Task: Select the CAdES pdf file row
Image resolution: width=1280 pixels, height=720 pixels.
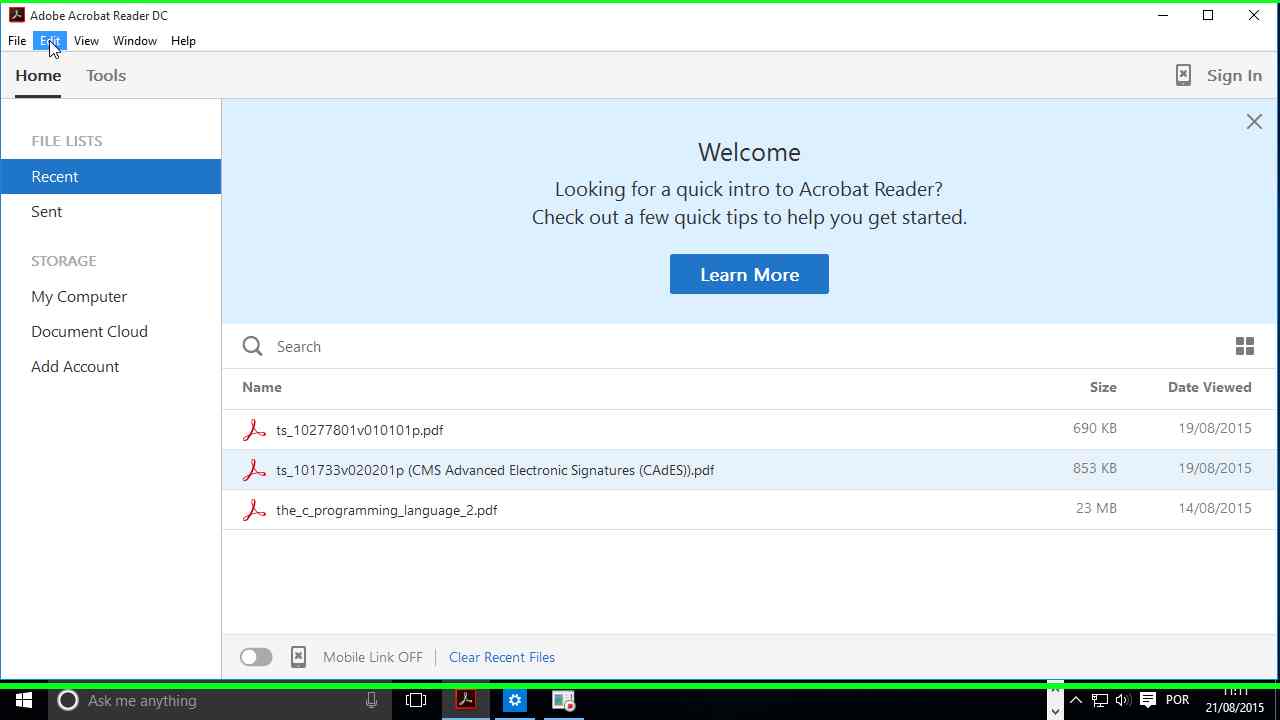Action: pyautogui.click(x=750, y=470)
